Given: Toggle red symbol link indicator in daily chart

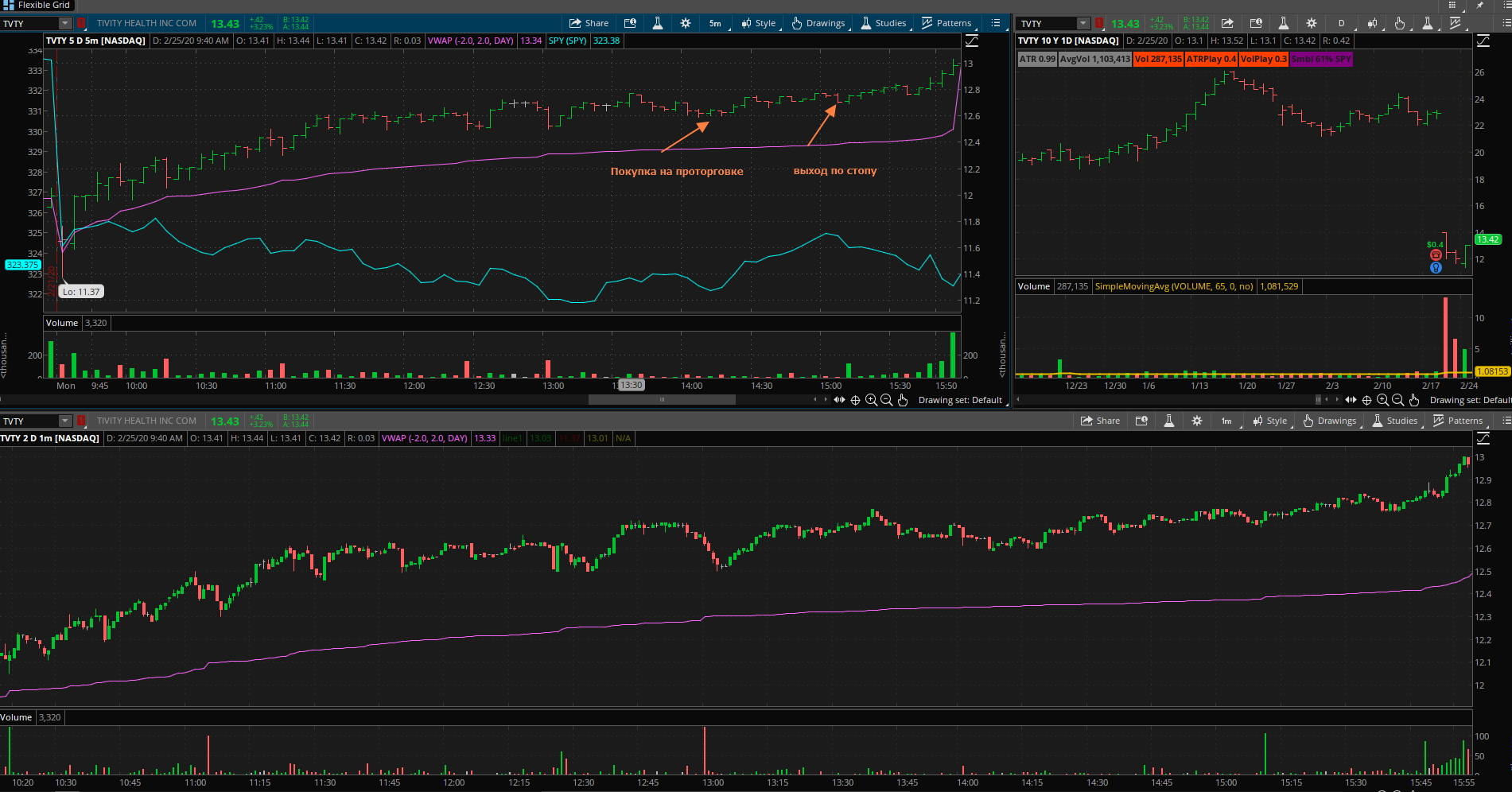Looking at the screenshot, I should click(1099, 23).
